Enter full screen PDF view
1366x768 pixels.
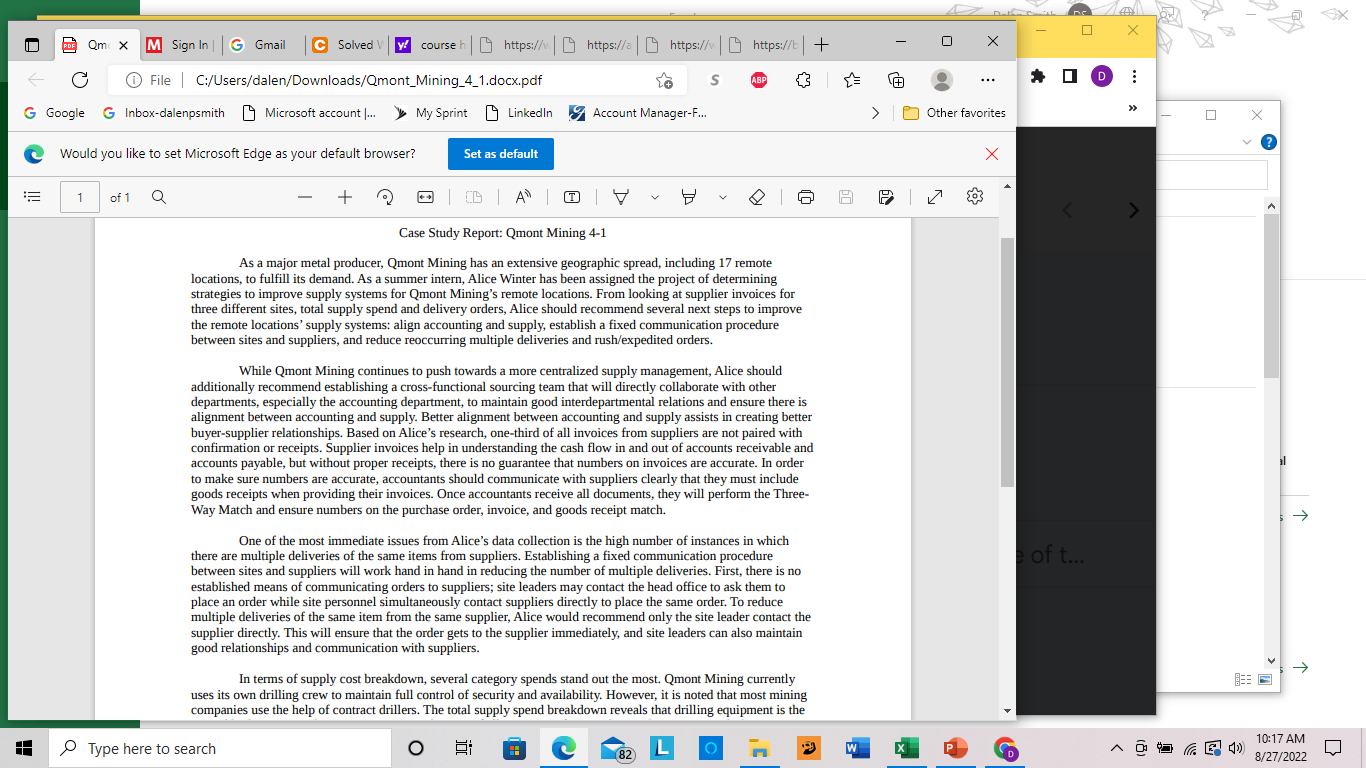click(935, 197)
